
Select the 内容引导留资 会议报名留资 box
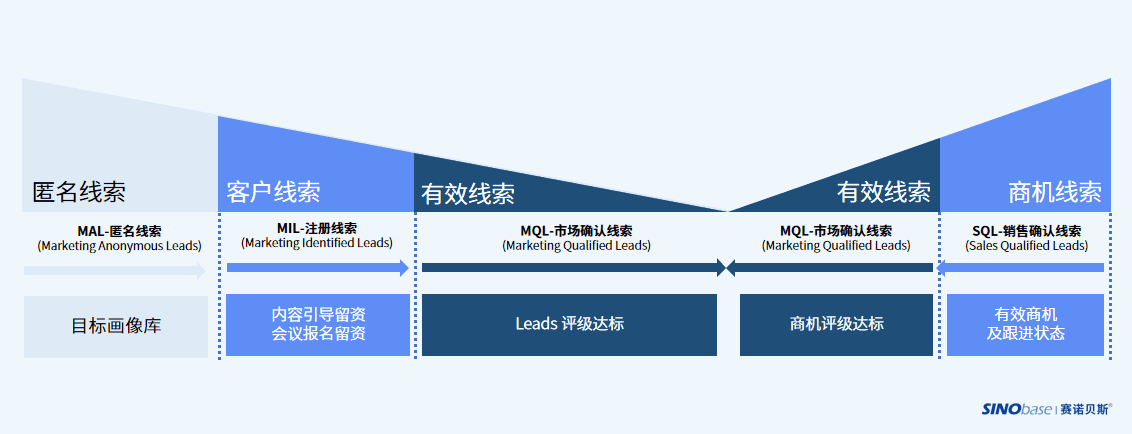pos(318,325)
